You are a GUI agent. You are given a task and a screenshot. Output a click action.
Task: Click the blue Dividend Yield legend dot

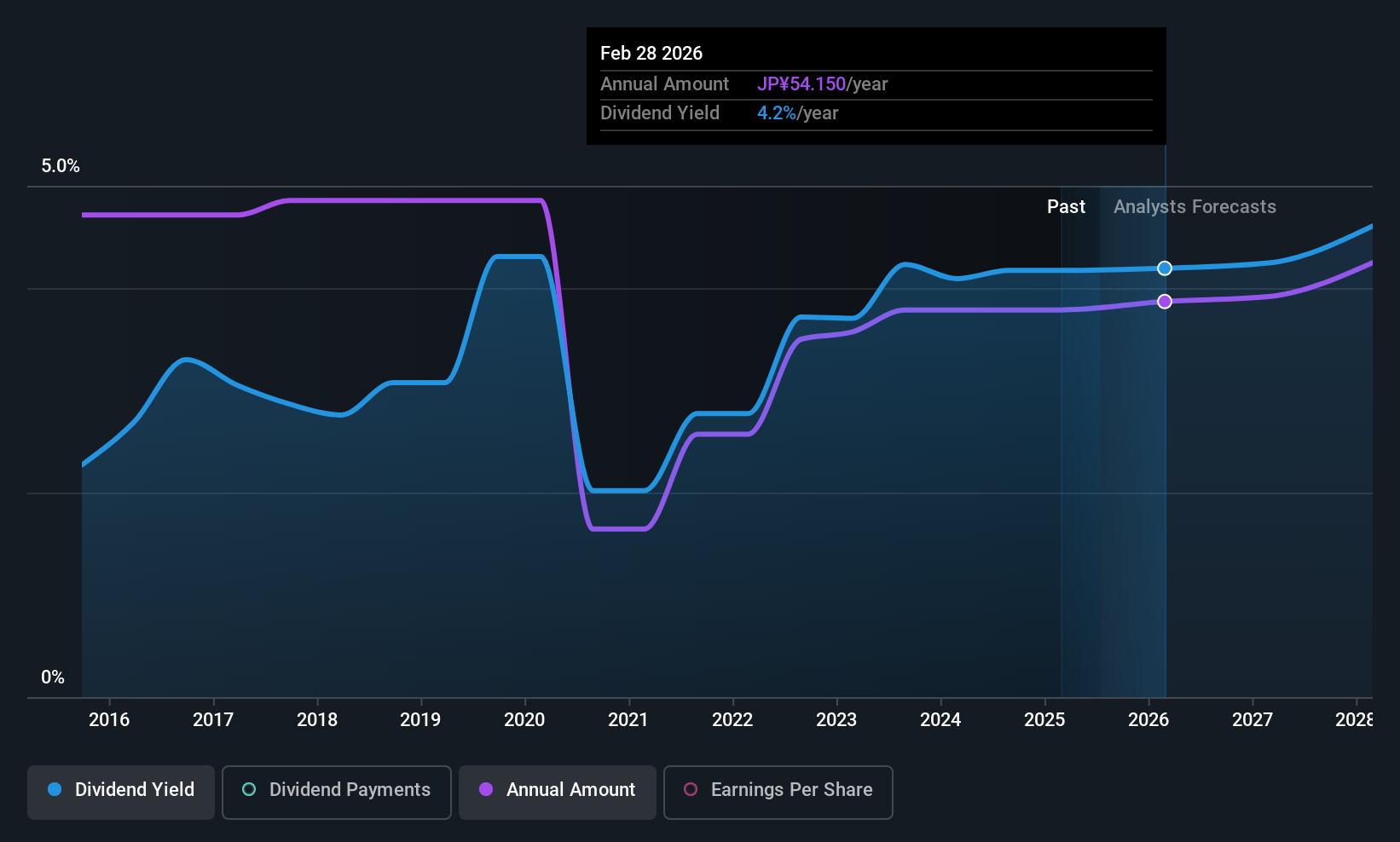point(55,789)
